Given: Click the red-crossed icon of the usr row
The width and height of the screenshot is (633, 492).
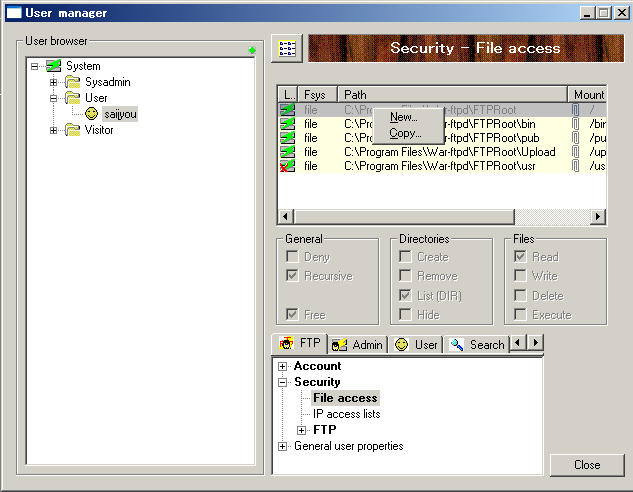Looking at the screenshot, I should (287, 166).
